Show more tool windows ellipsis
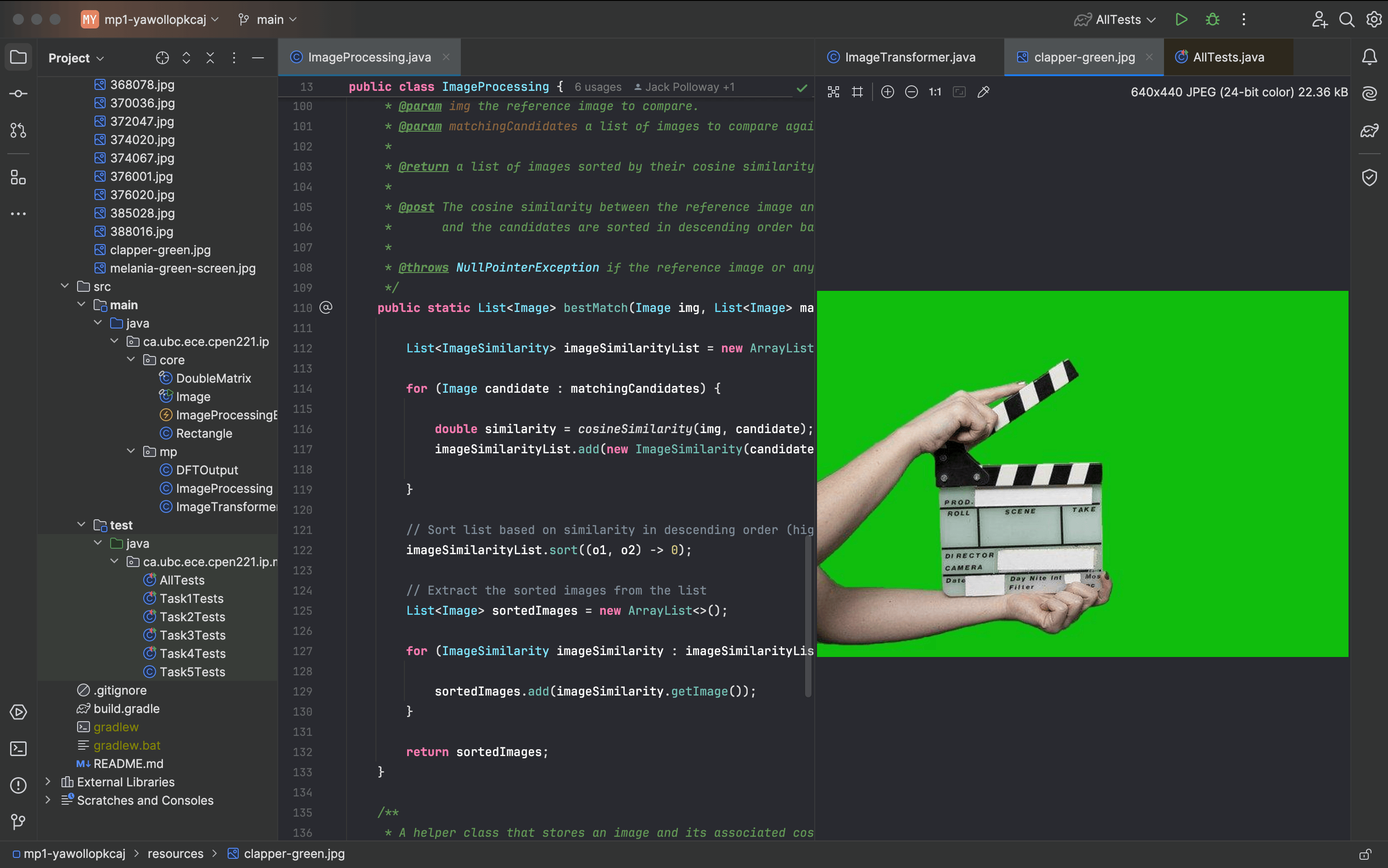The height and width of the screenshot is (868, 1388). 18,213
